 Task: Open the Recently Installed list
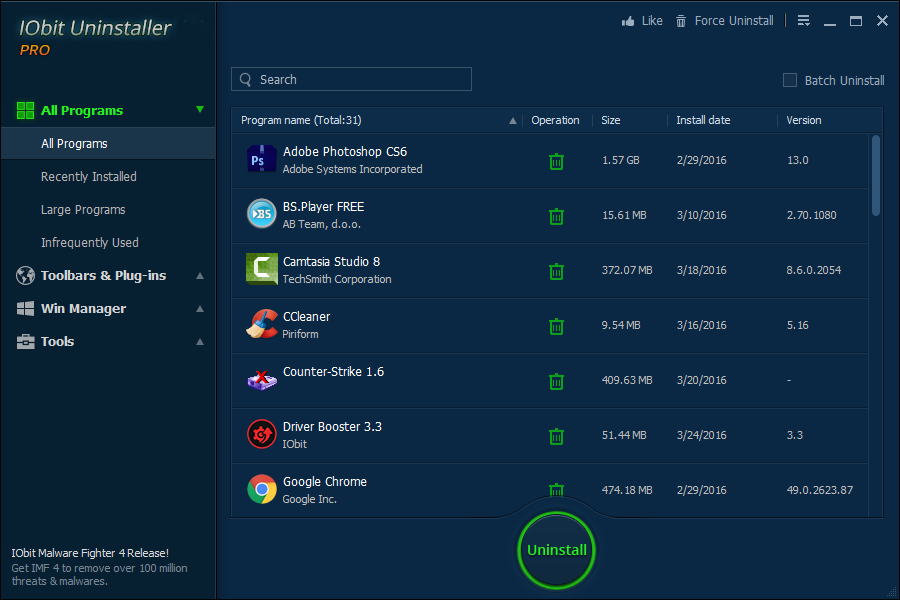[88, 177]
